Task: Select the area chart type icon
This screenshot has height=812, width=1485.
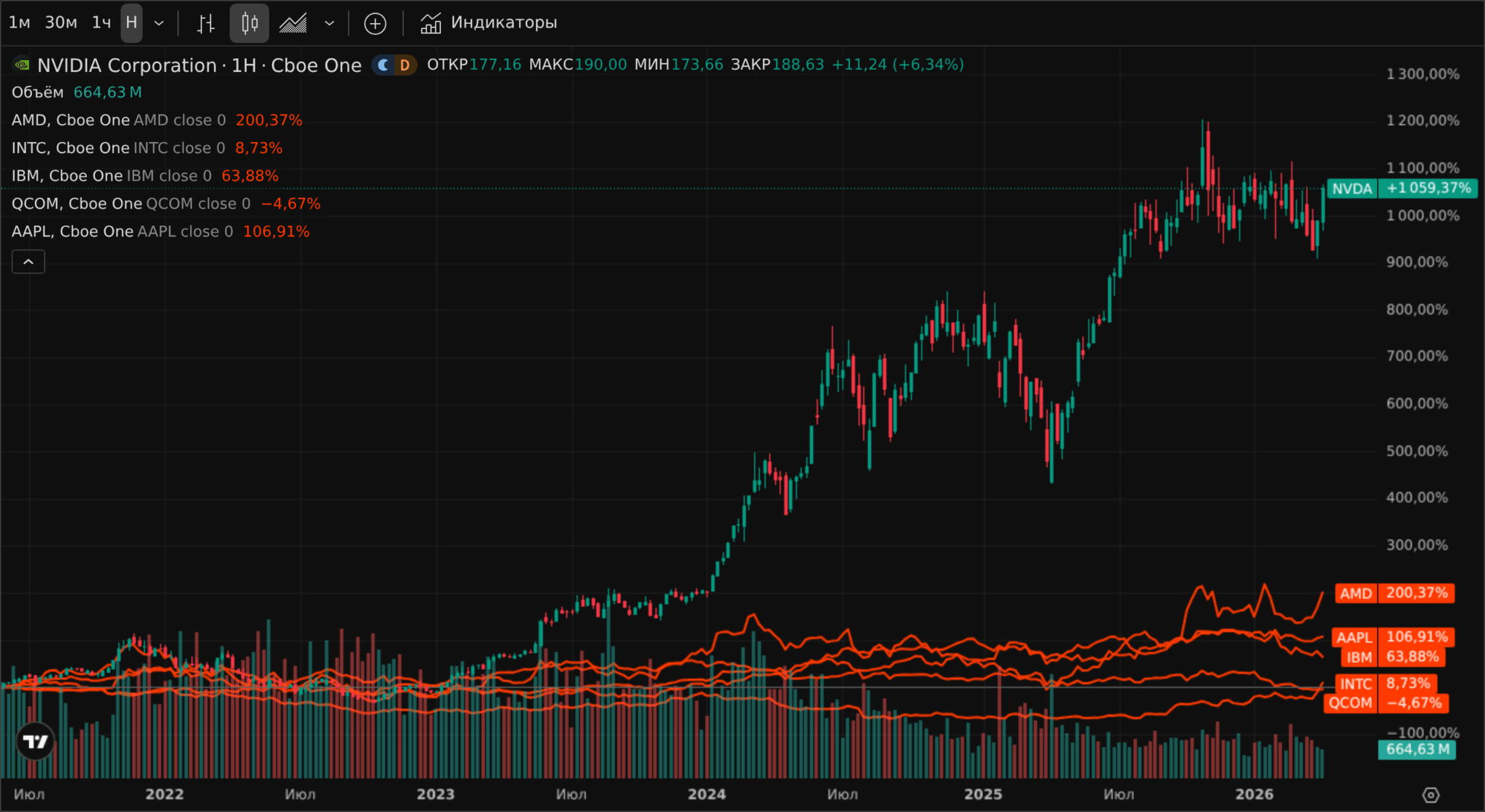Action: point(293,24)
